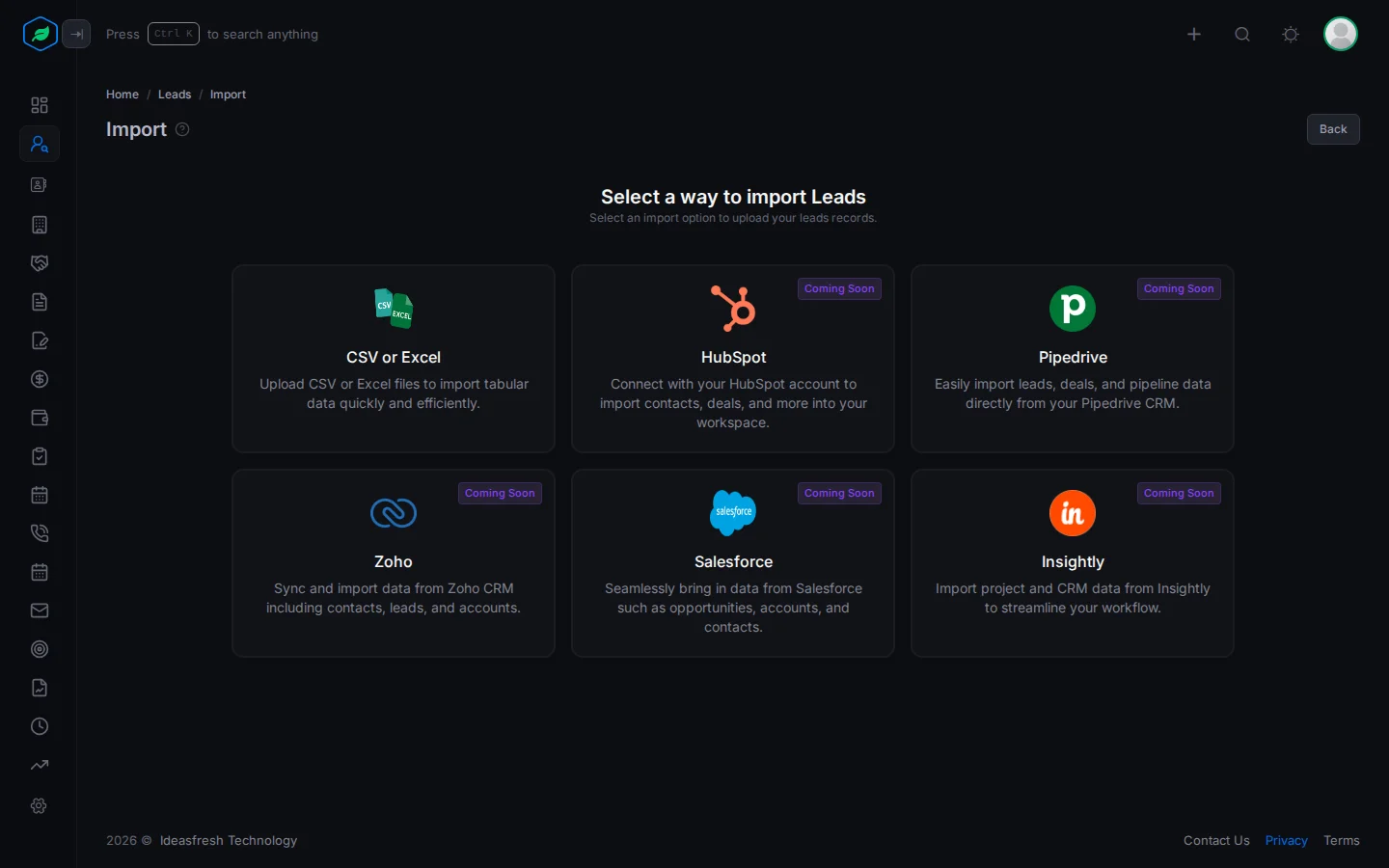Toggle the light/dark theme sun icon

(1291, 34)
